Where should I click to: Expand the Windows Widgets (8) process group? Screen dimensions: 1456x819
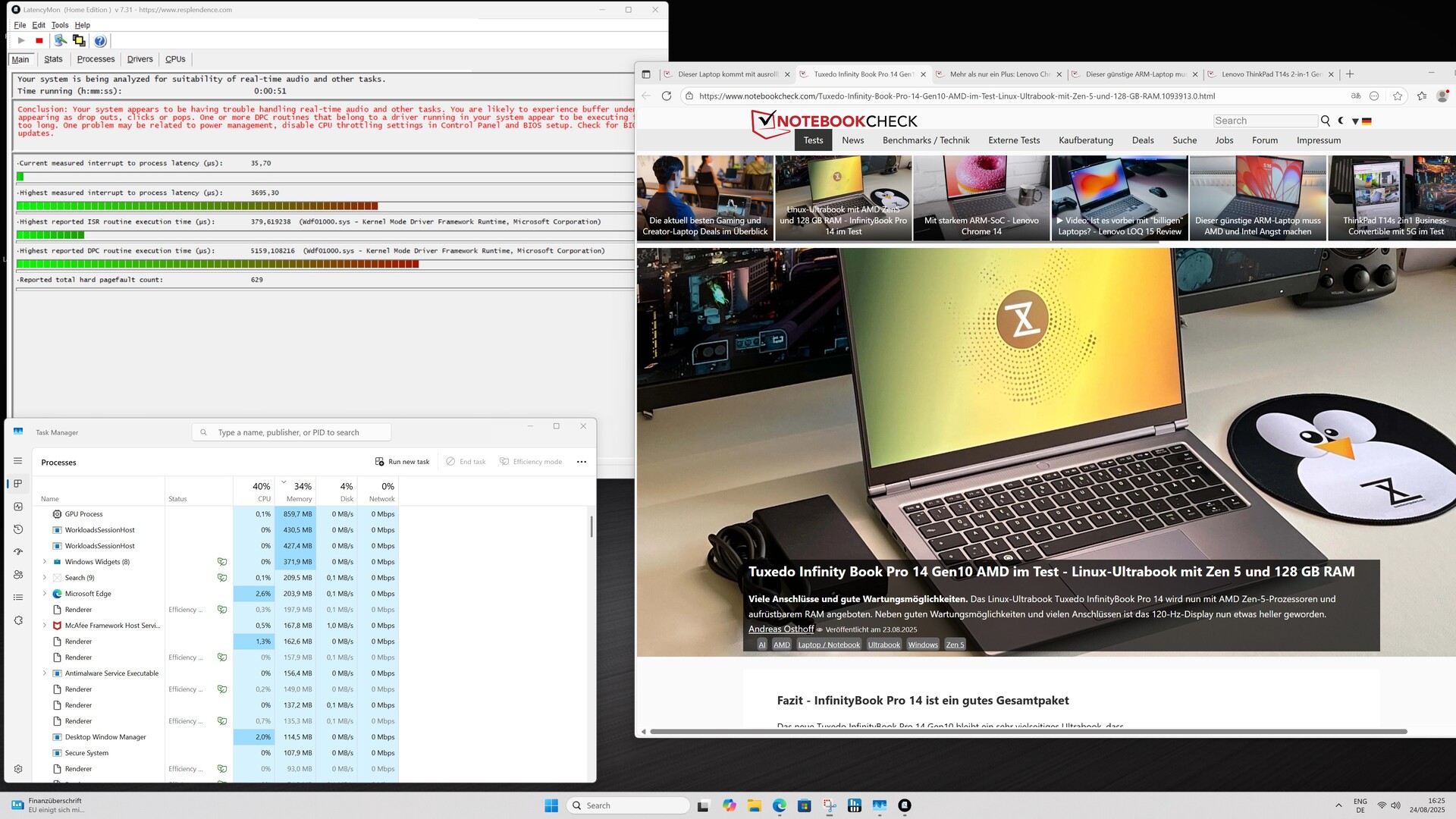(45, 562)
